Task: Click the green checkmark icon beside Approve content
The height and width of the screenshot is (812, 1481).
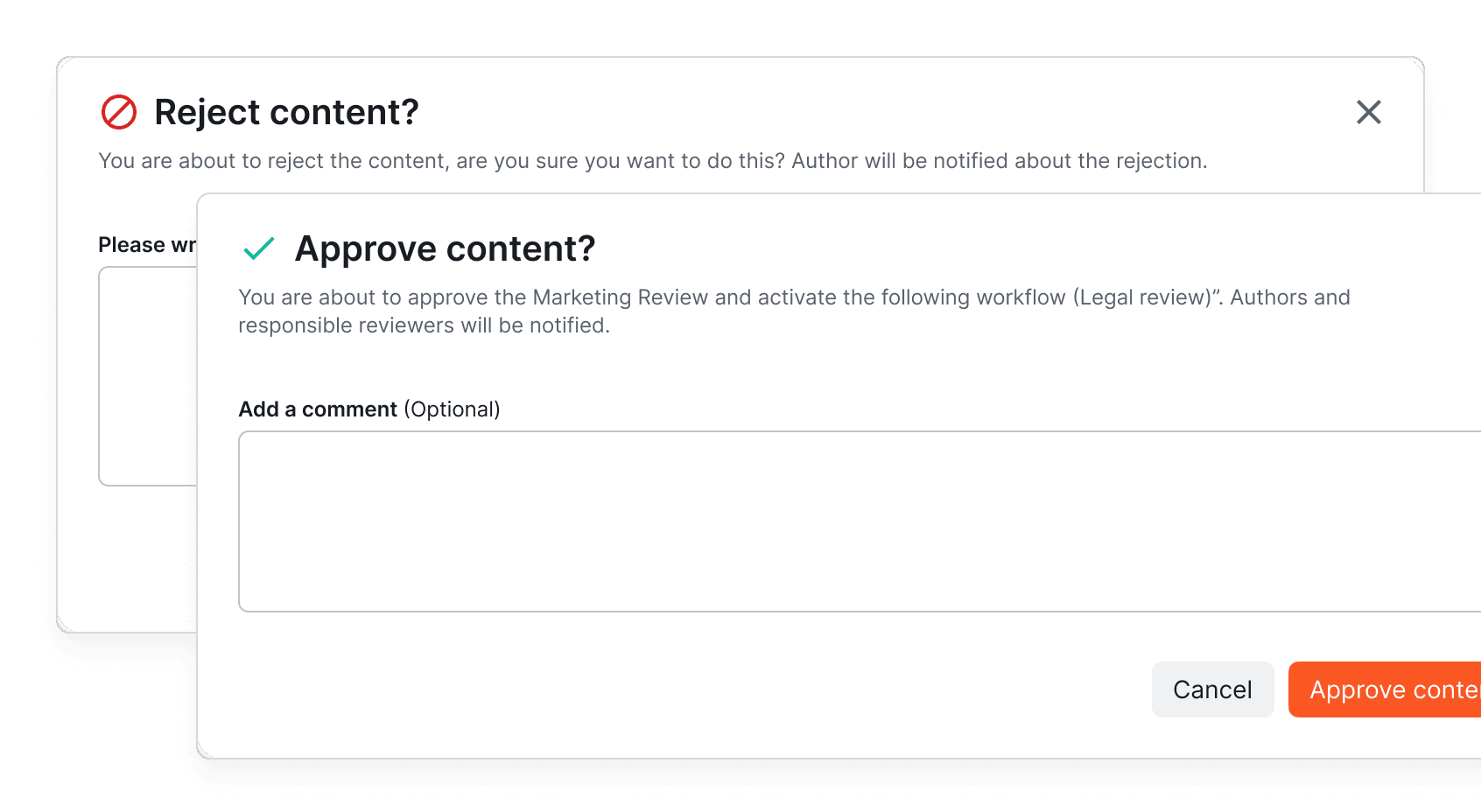Action: pyautogui.click(x=257, y=250)
